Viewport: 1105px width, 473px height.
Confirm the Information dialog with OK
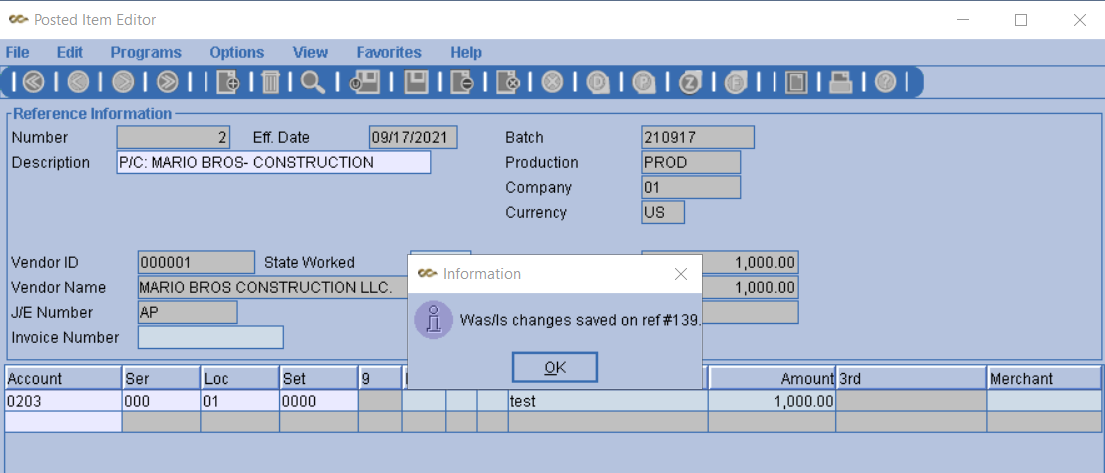[555, 367]
